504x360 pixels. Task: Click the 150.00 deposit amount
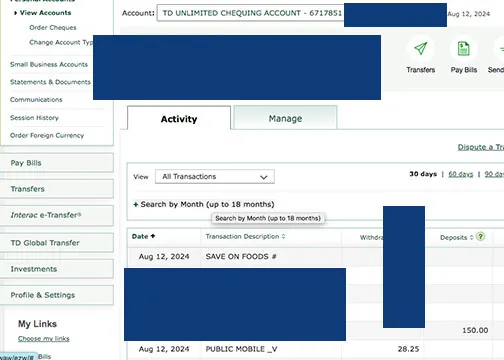coord(475,330)
